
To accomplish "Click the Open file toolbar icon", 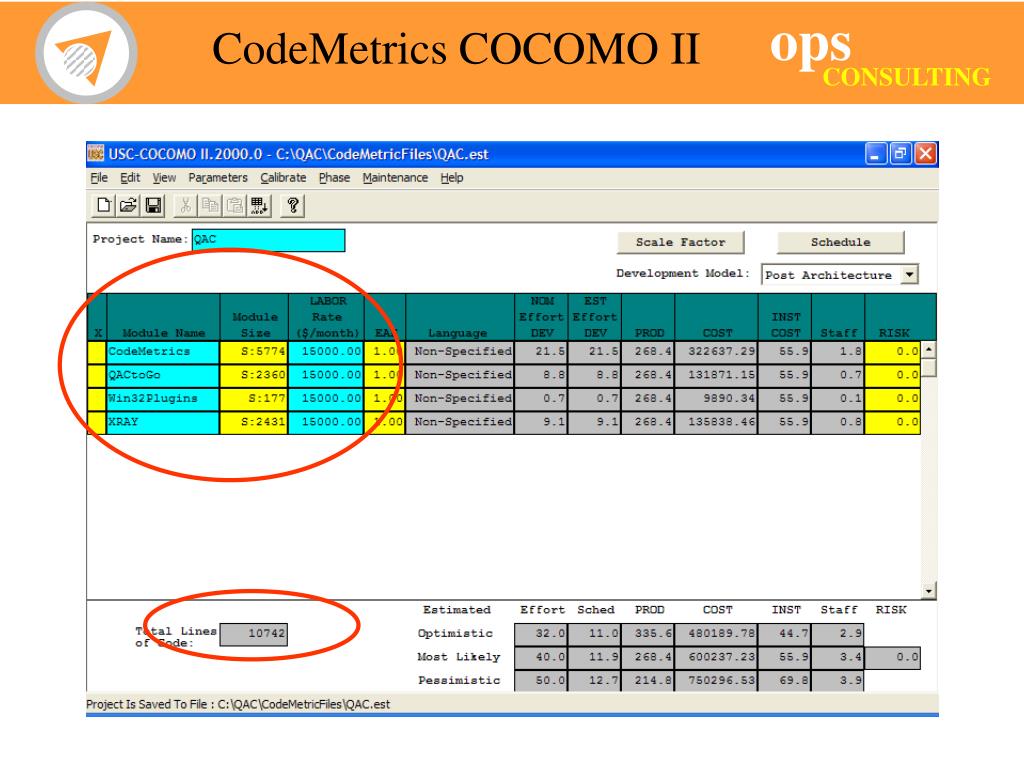I will (x=128, y=206).
